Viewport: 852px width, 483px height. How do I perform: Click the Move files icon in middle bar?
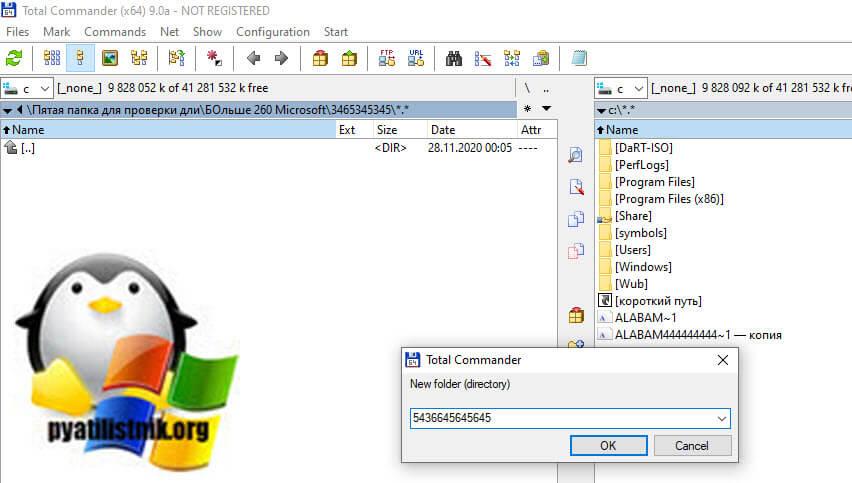point(575,250)
